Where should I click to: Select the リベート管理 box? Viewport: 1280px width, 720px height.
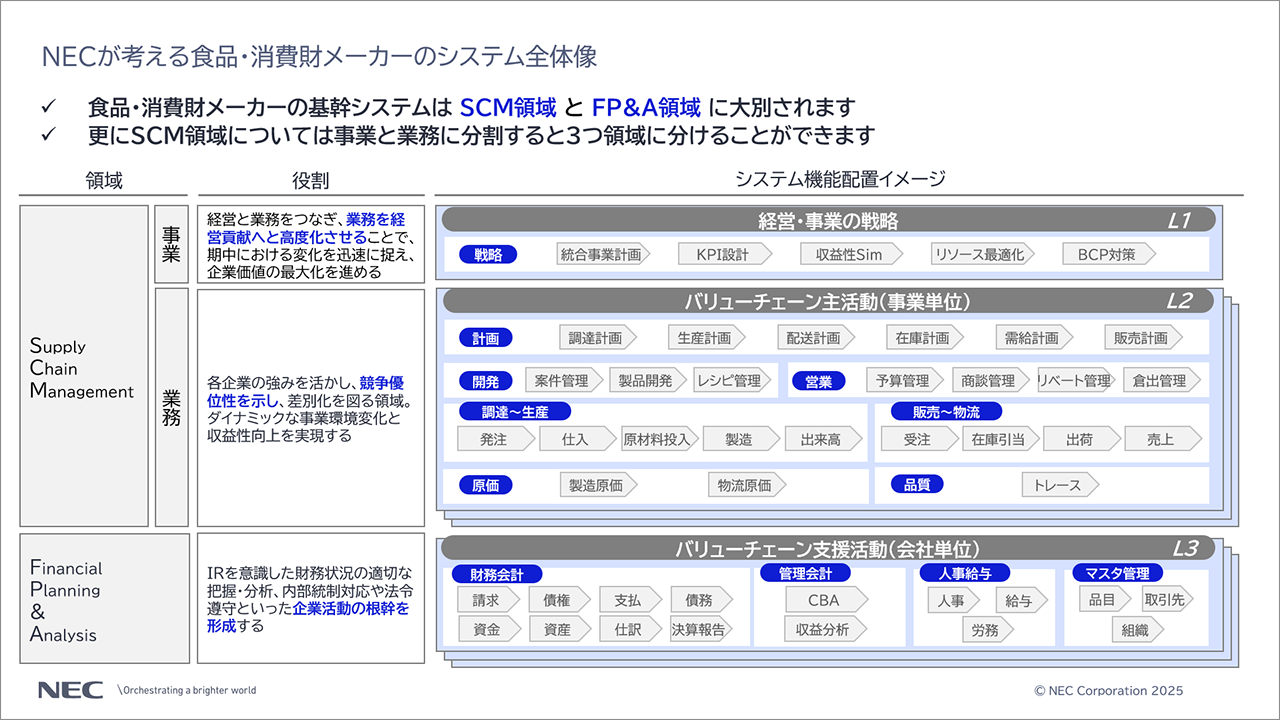click(1075, 380)
